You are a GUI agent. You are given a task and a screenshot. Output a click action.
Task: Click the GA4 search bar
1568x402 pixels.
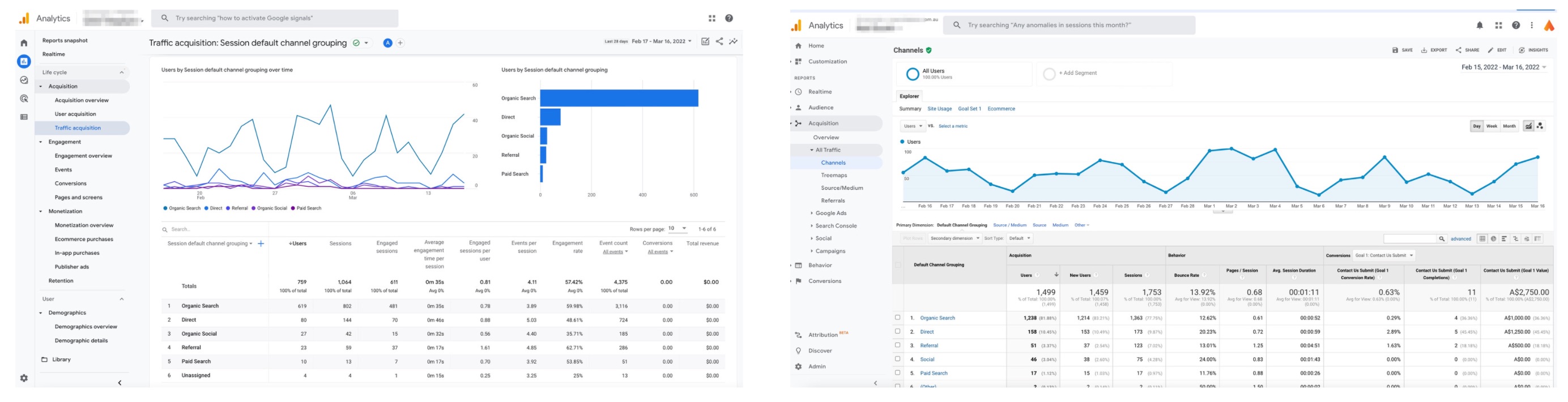point(275,18)
